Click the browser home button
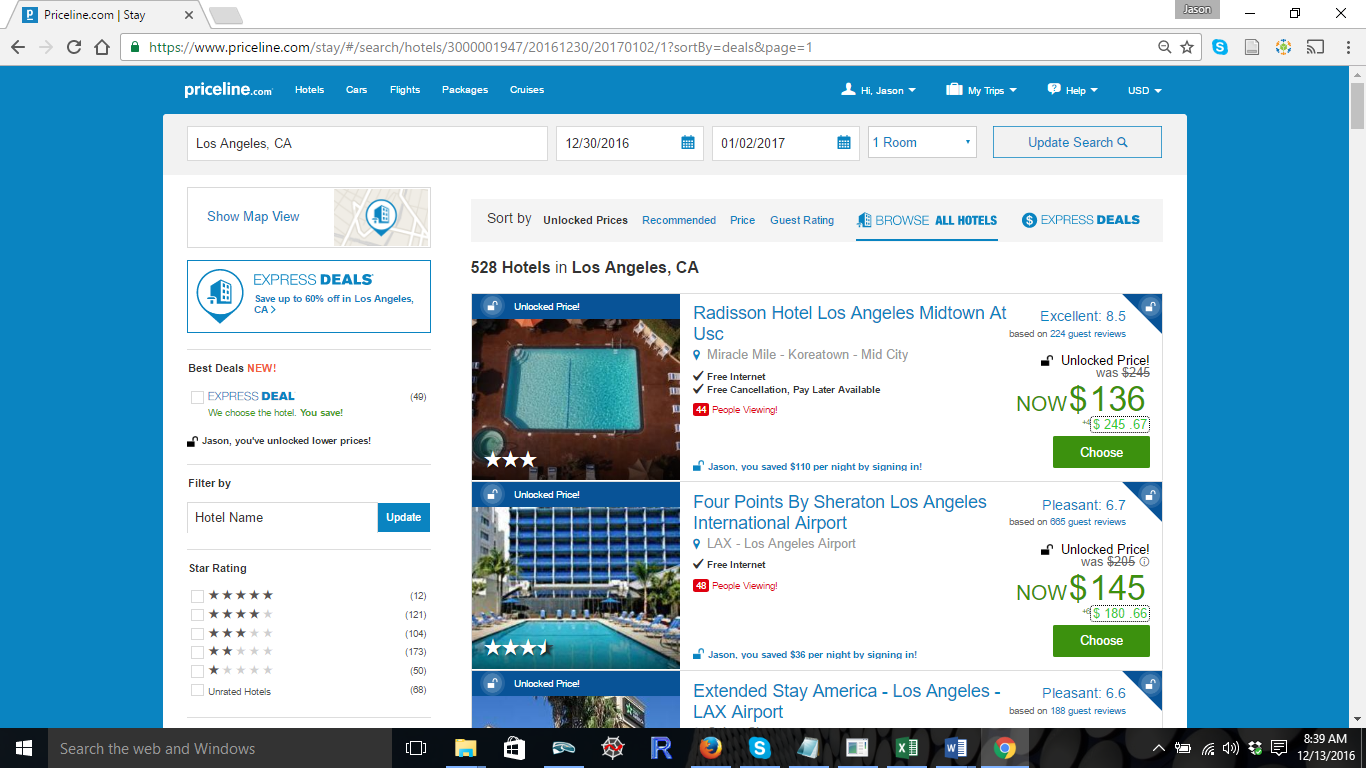Image resolution: width=1366 pixels, height=768 pixels. (101, 47)
